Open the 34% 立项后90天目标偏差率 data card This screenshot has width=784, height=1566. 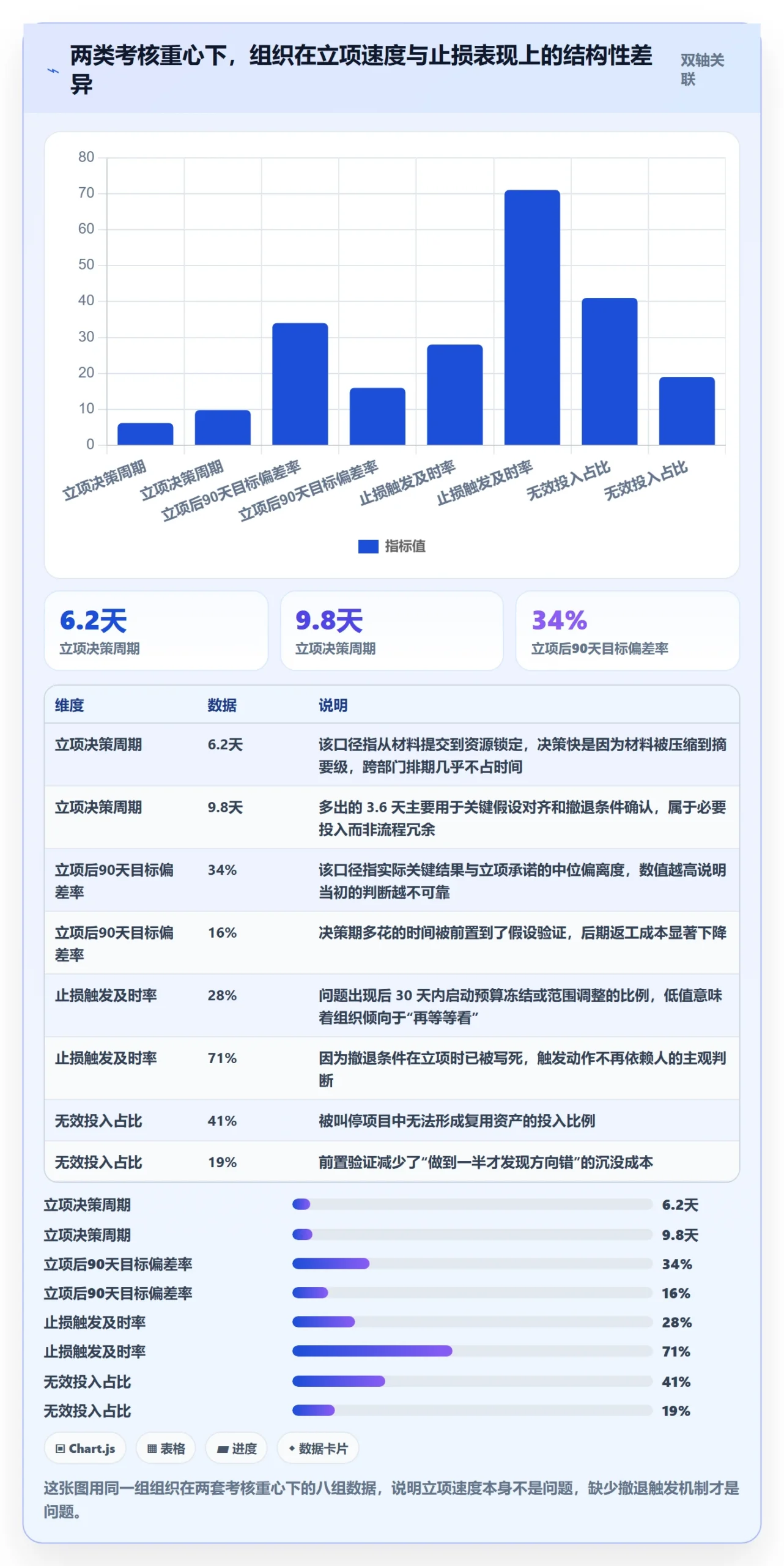click(627, 630)
